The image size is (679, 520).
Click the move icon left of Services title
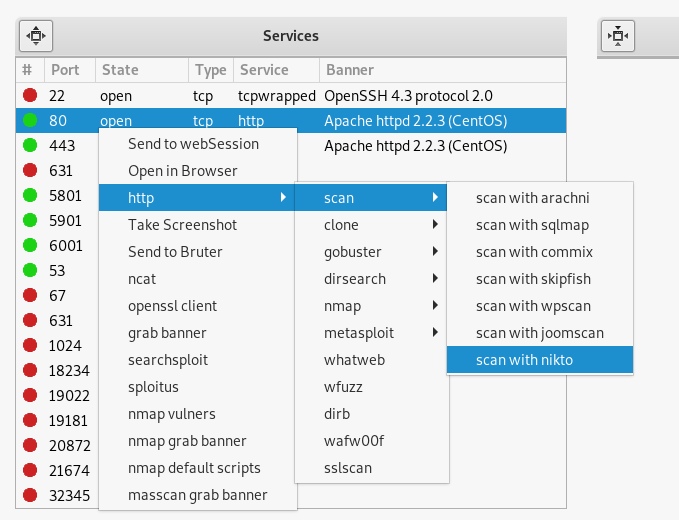(x=36, y=36)
